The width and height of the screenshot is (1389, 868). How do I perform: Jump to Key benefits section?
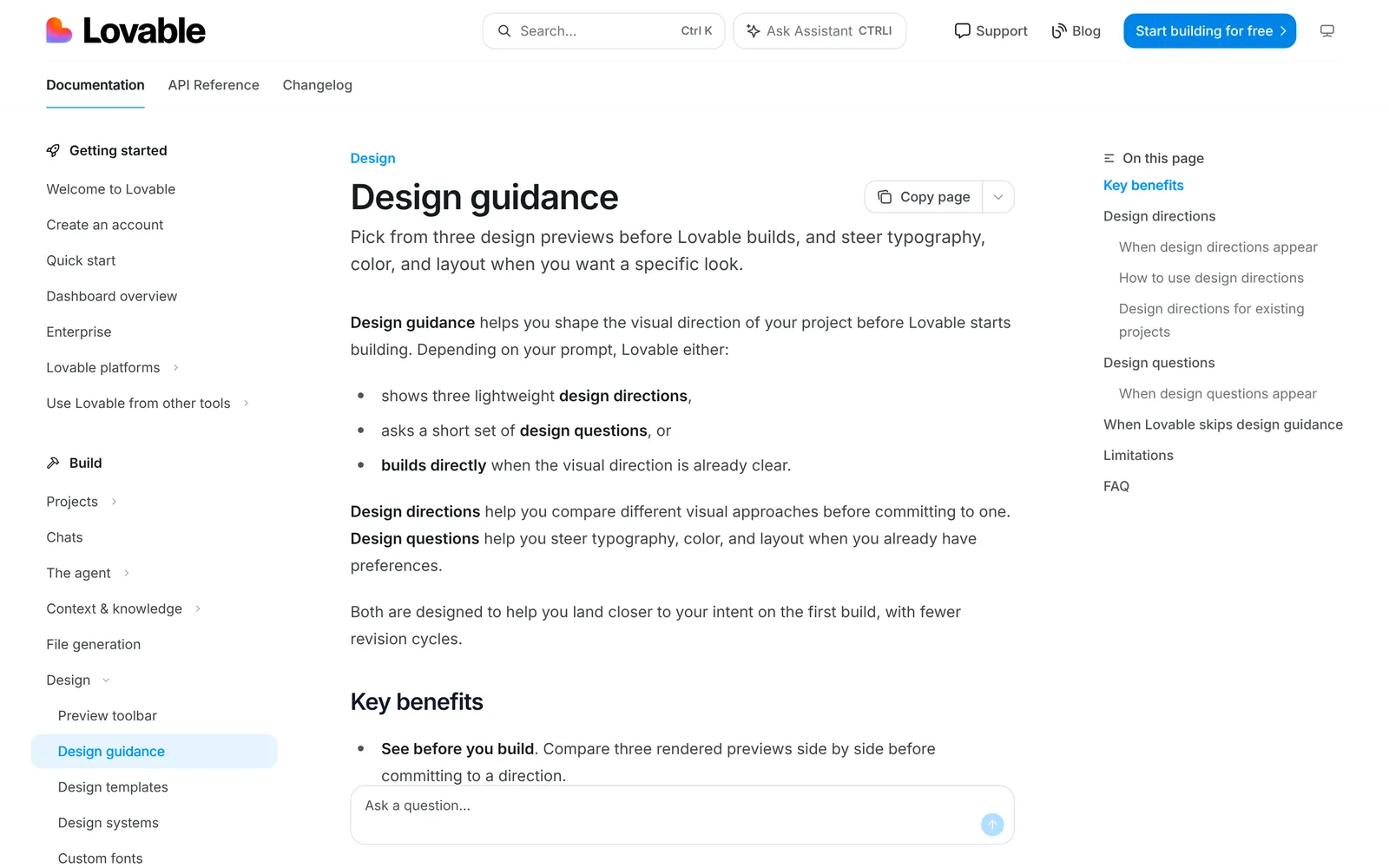point(1143,185)
